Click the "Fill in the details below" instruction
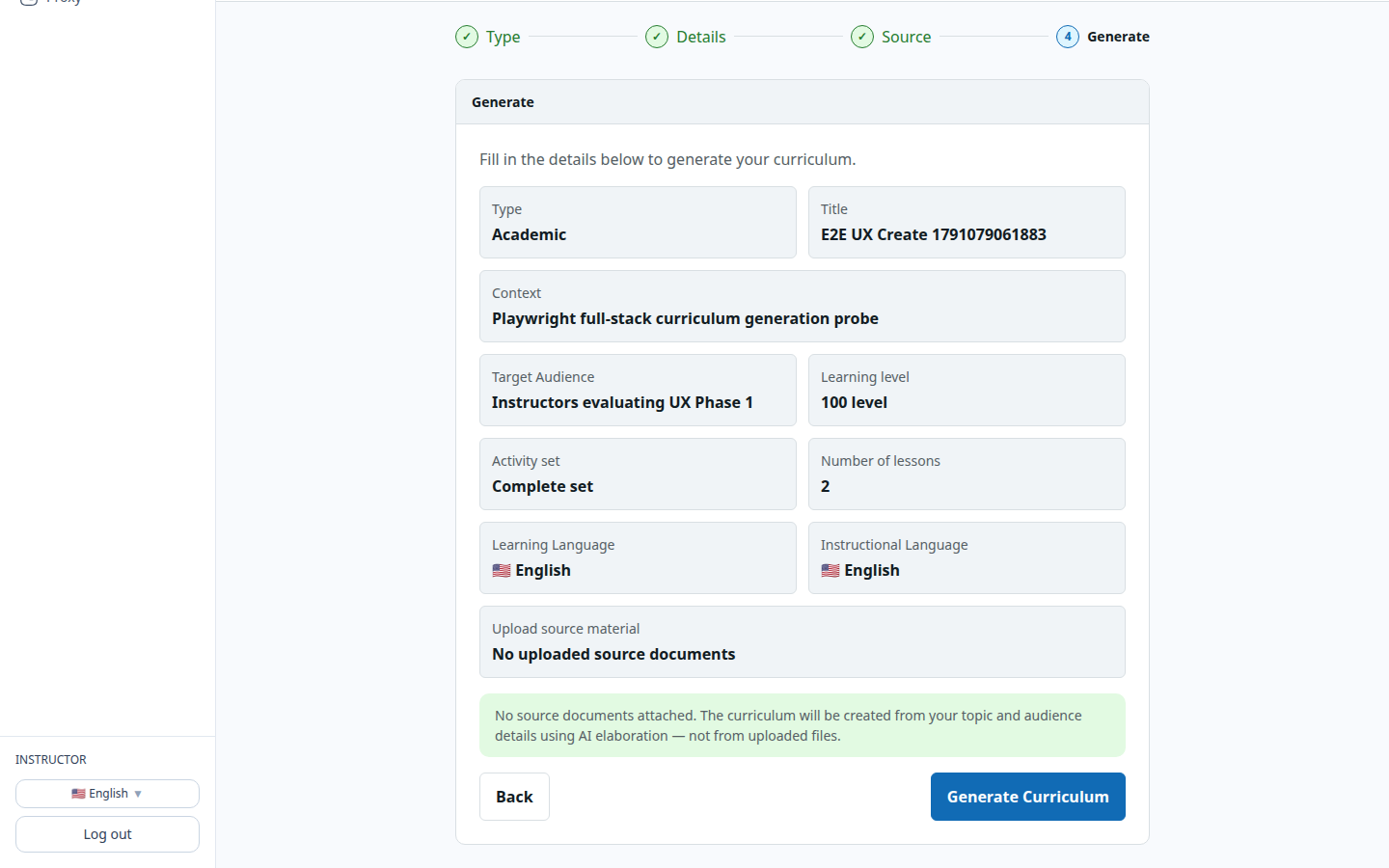1389x868 pixels. [x=667, y=159]
